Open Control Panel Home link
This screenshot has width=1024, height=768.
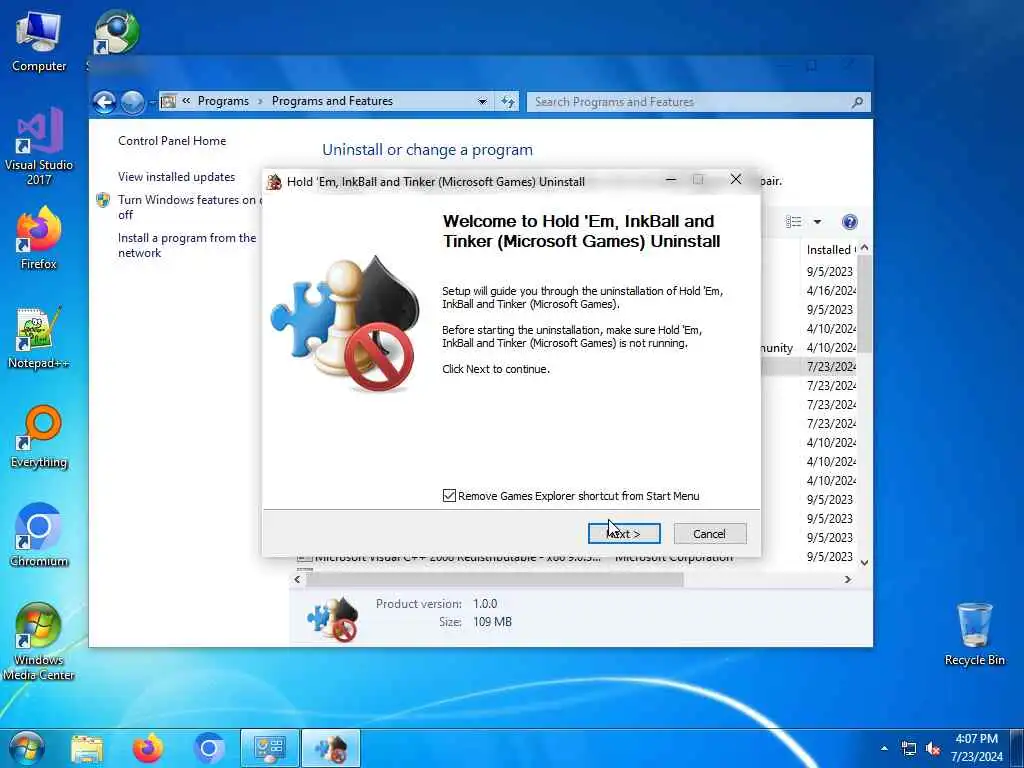pos(172,140)
